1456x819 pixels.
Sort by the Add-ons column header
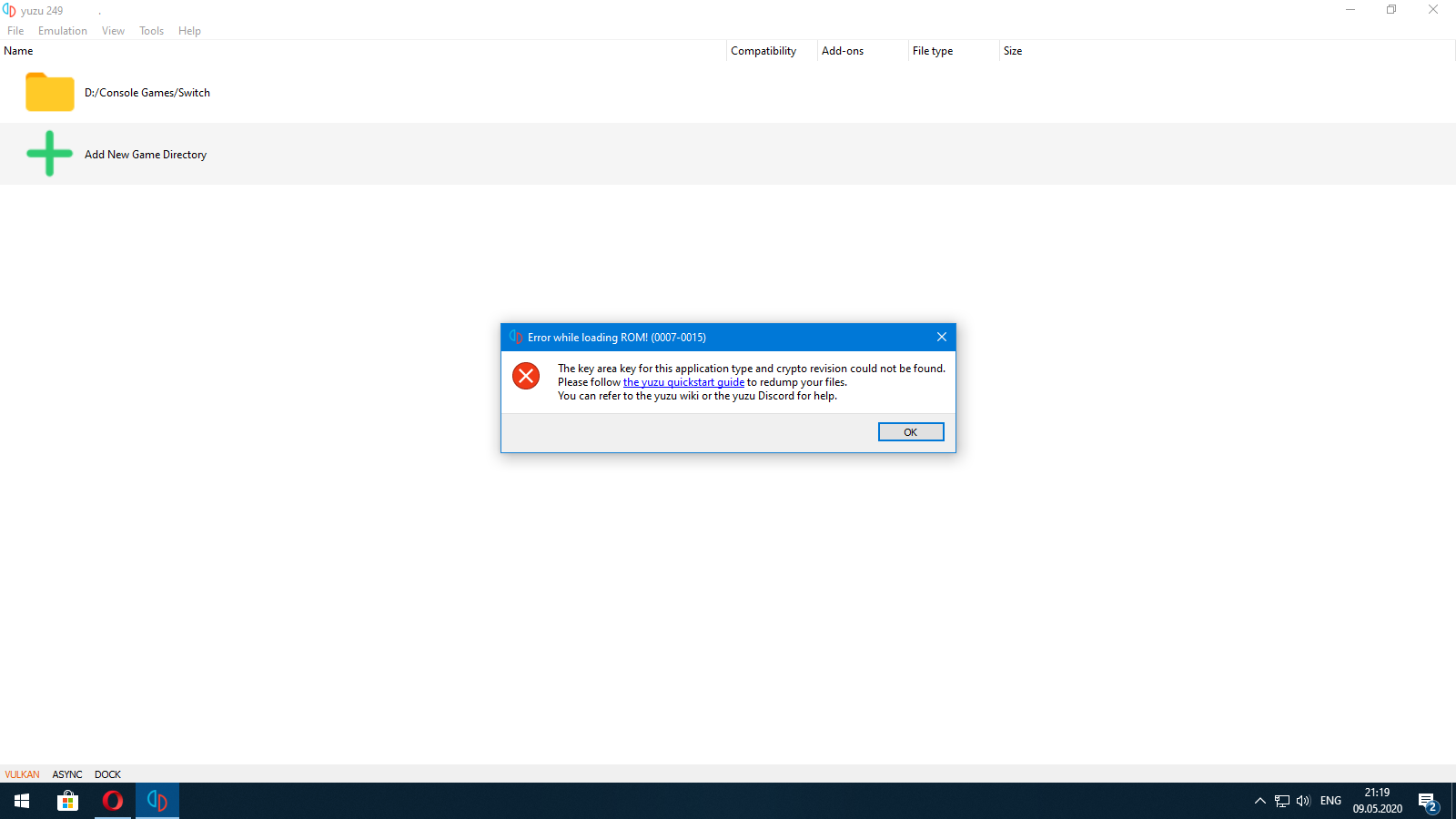pos(863,51)
